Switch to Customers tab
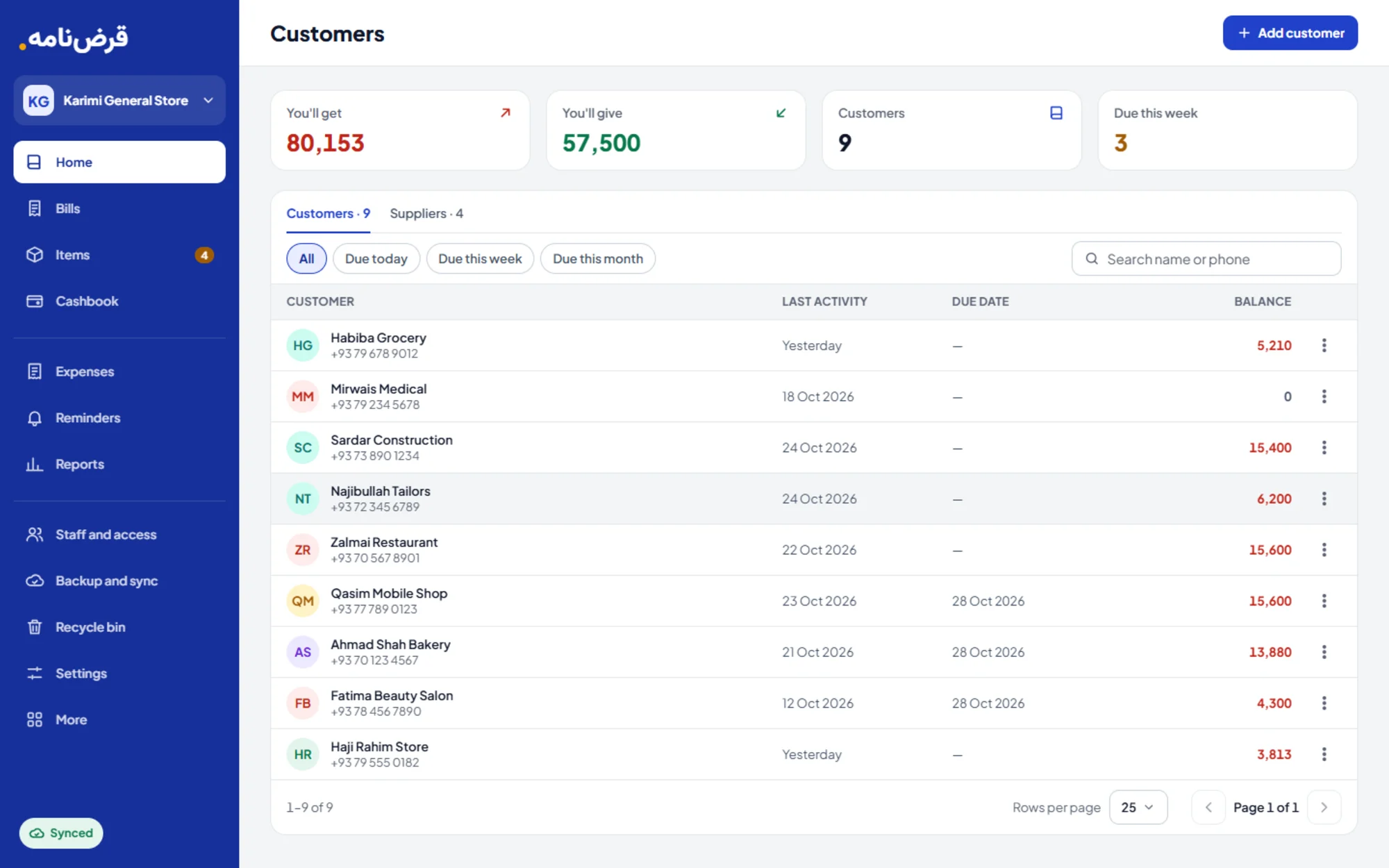 (328, 214)
